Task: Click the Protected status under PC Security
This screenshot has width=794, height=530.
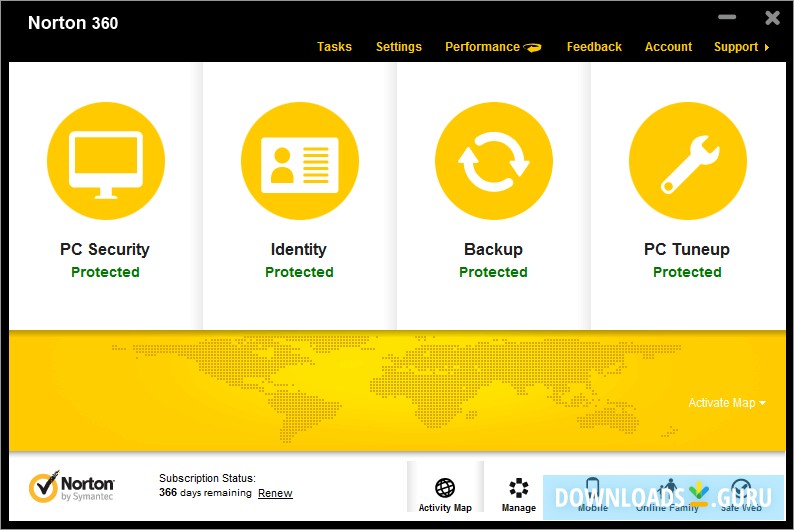Action: coord(105,272)
